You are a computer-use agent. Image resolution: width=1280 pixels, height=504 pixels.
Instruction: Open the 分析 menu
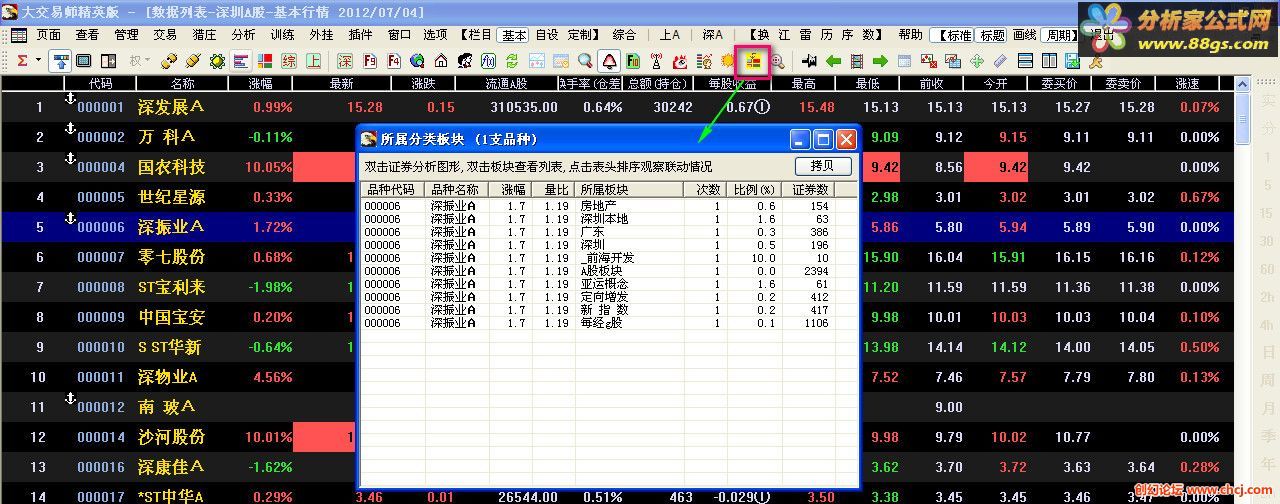tap(243, 34)
